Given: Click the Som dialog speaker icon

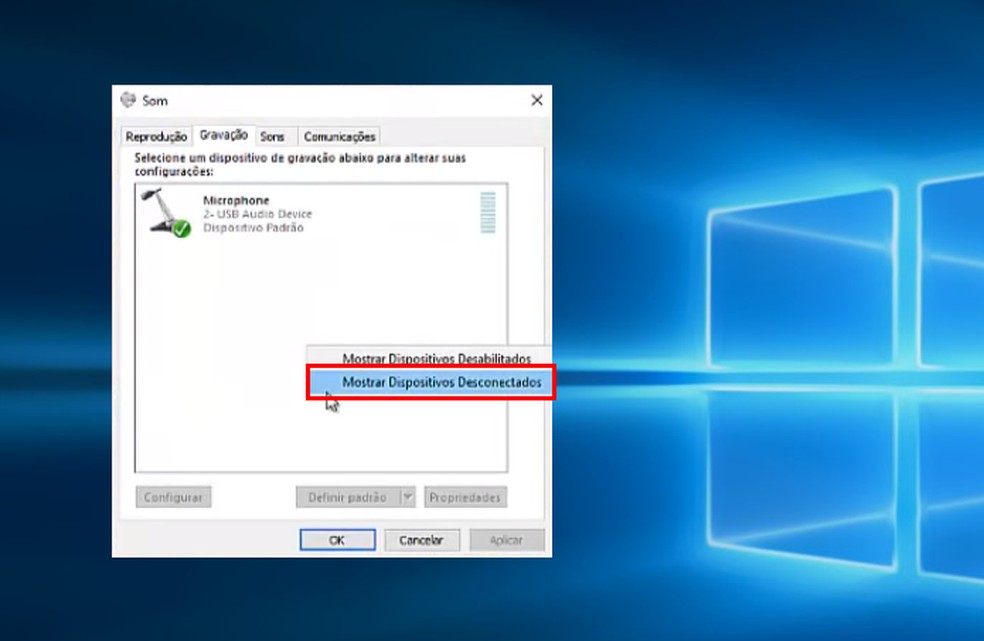Looking at the screenshot, I should coord(128,100).
